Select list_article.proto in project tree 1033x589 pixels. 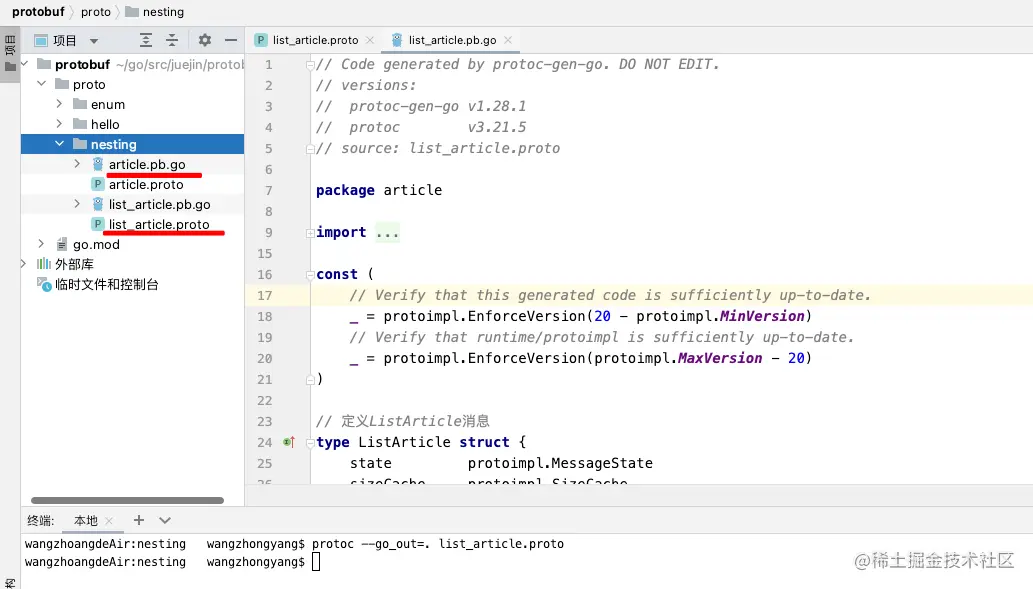(159, 224)
